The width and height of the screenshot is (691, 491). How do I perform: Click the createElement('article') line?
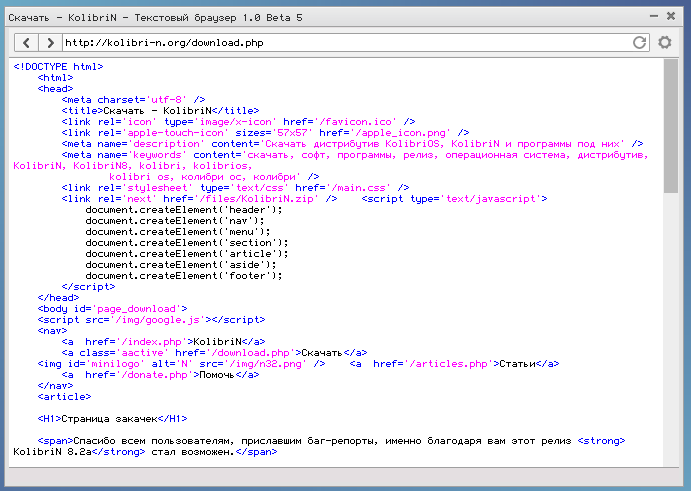tap(187, 254)
